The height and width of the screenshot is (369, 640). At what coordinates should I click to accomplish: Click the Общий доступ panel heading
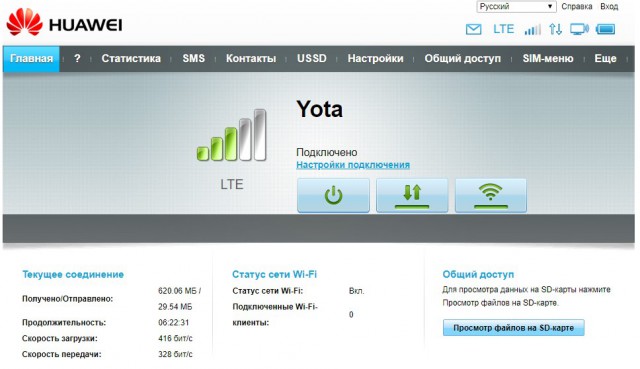[x=478, y=274]
